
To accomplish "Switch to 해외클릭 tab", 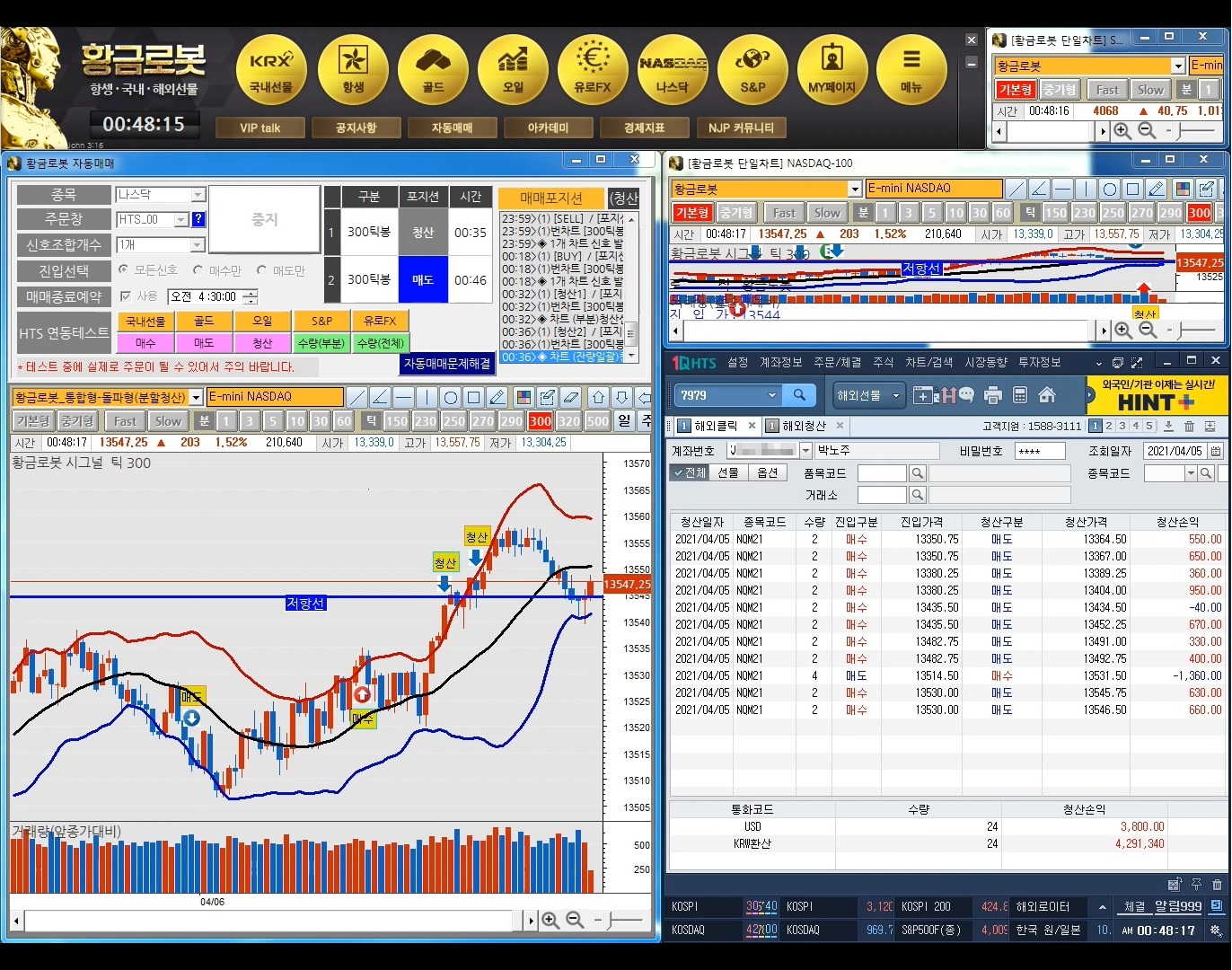I will [x=716, y=426].
